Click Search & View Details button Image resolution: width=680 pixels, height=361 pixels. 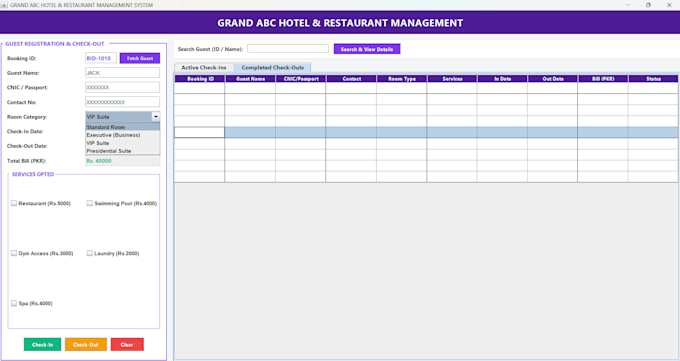367,49
